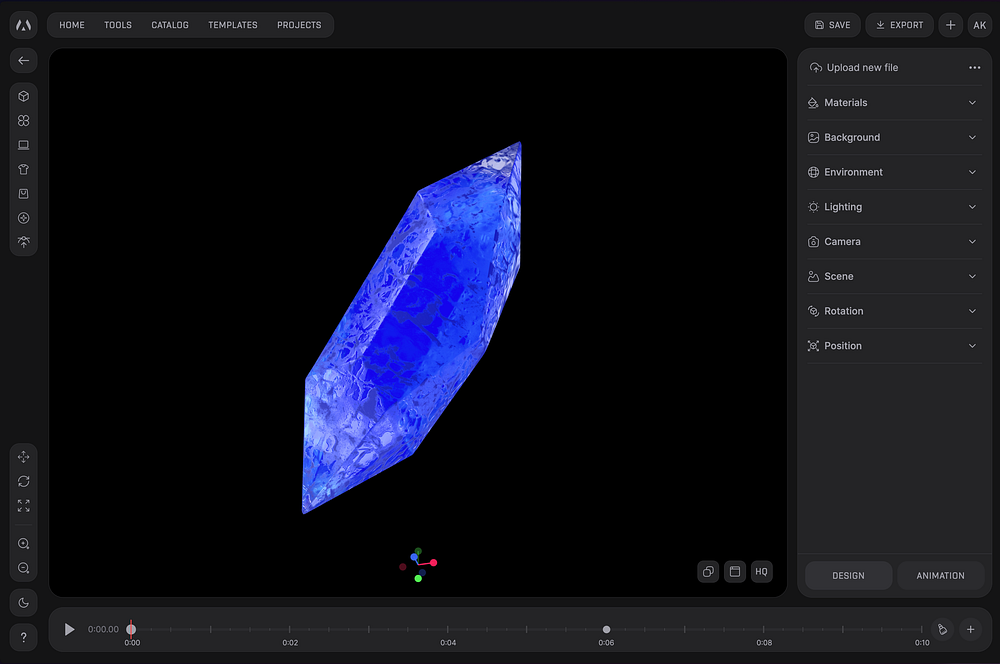The height and width of the screenshot is (664, 1000).
Task: Expand the Scene section
Action: [894, 276]
